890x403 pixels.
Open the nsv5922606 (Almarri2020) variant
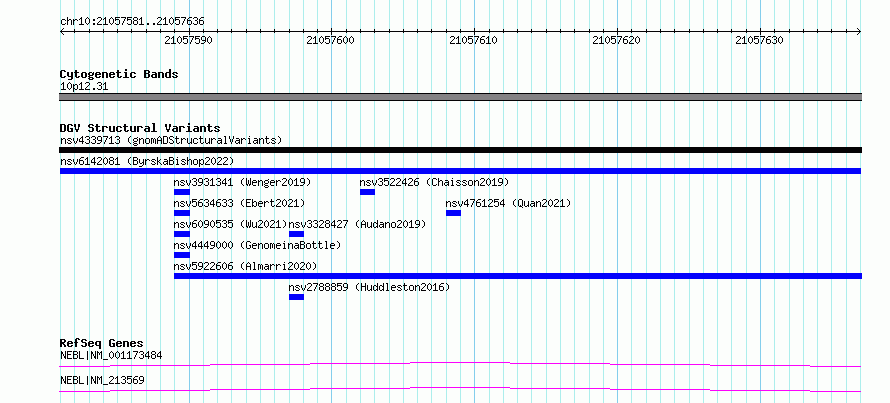click(x=245, y=266)
